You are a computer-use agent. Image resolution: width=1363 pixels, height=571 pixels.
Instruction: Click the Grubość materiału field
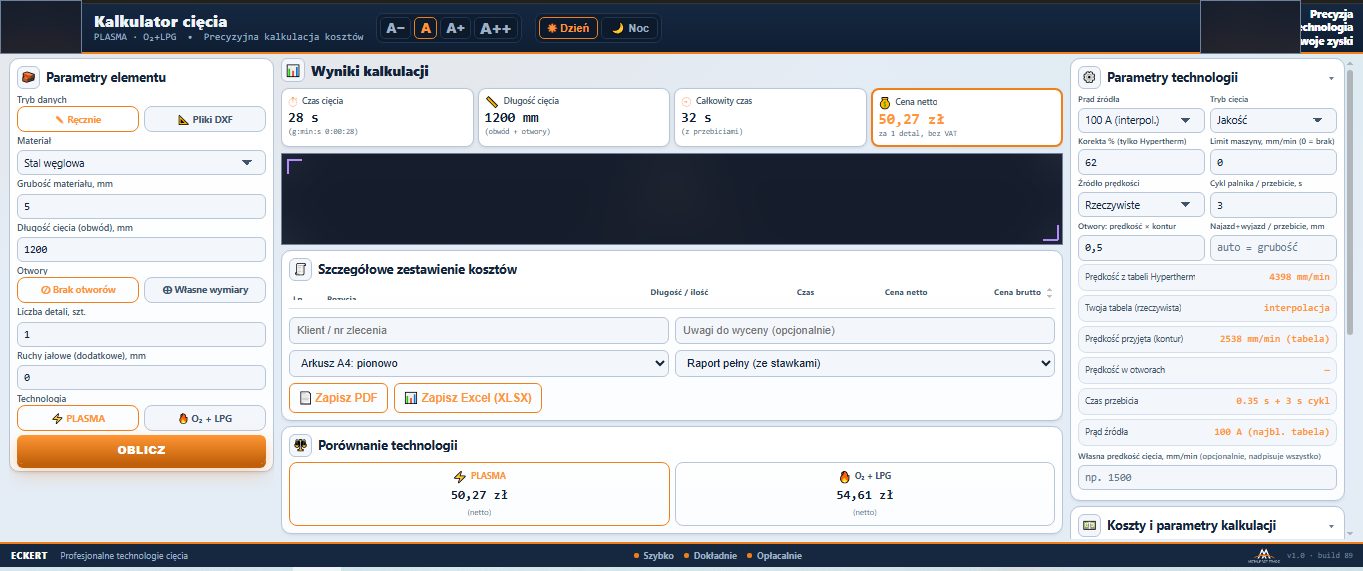pyautogui.click(x=141, y=206)
